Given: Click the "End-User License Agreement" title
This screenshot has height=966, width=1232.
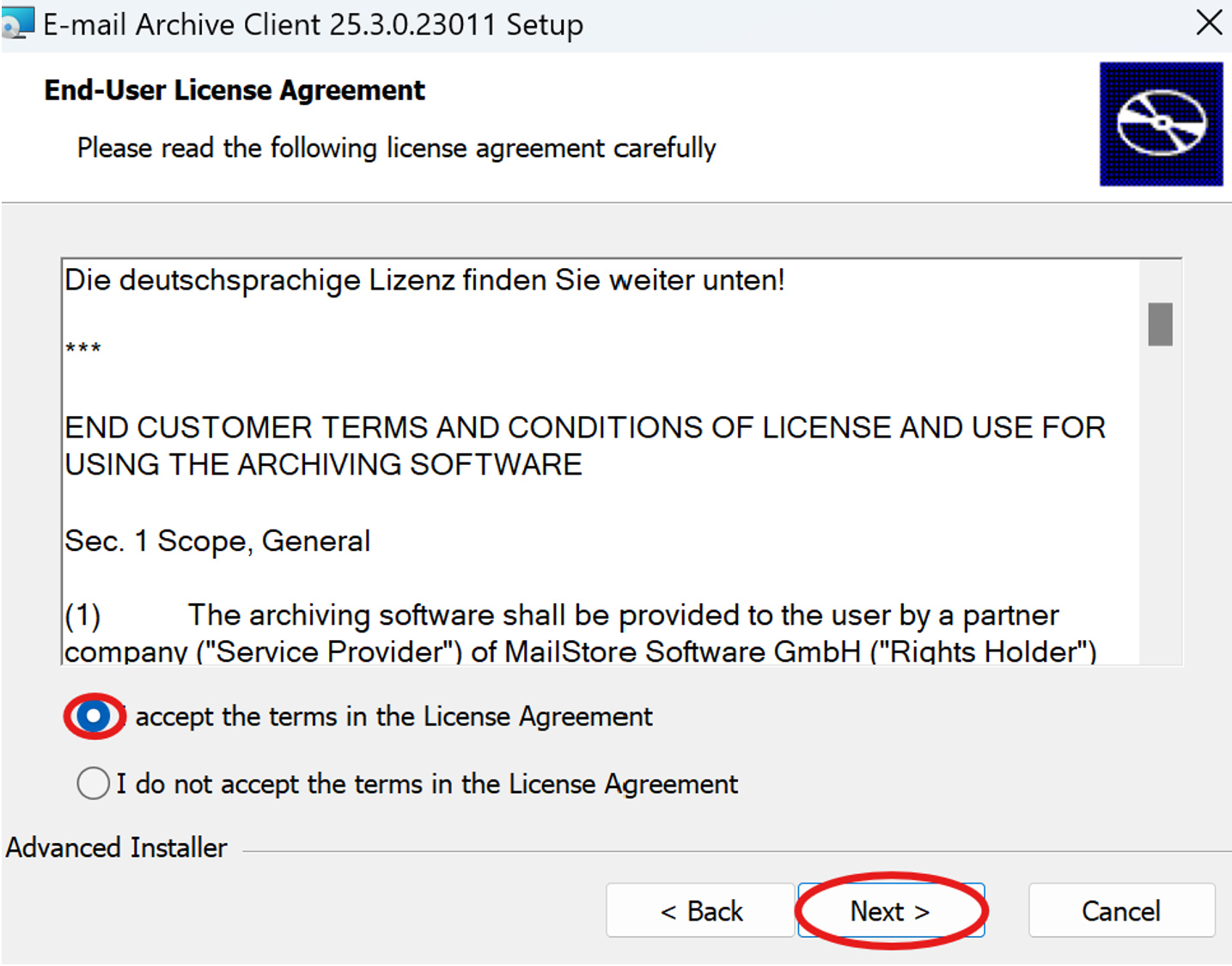Looking at the screenshot, I should point(235,90).
